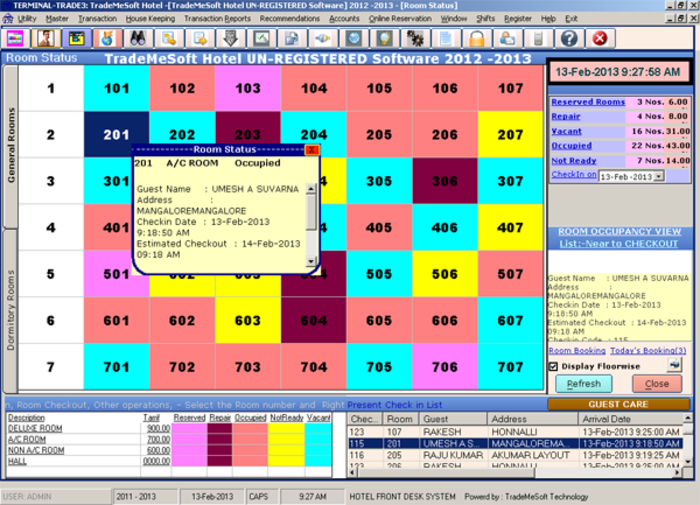Click the binoculars search icon in toolbar
700x505 pixels.
[x=137, y=38]
